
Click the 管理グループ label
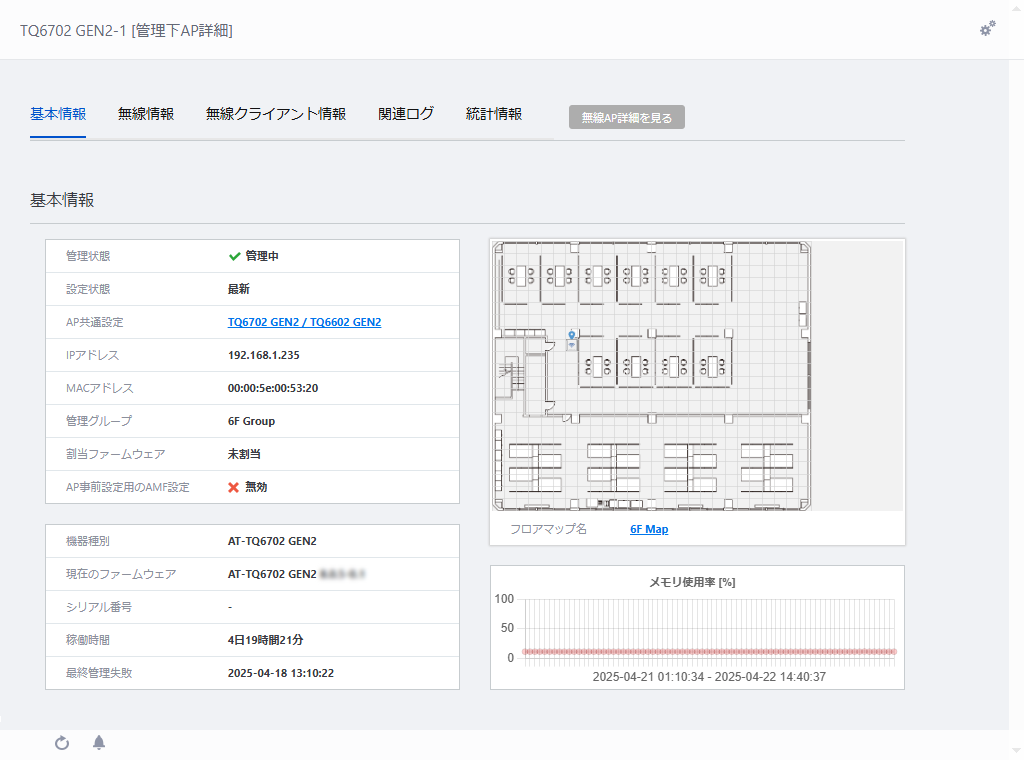[99, 421]
